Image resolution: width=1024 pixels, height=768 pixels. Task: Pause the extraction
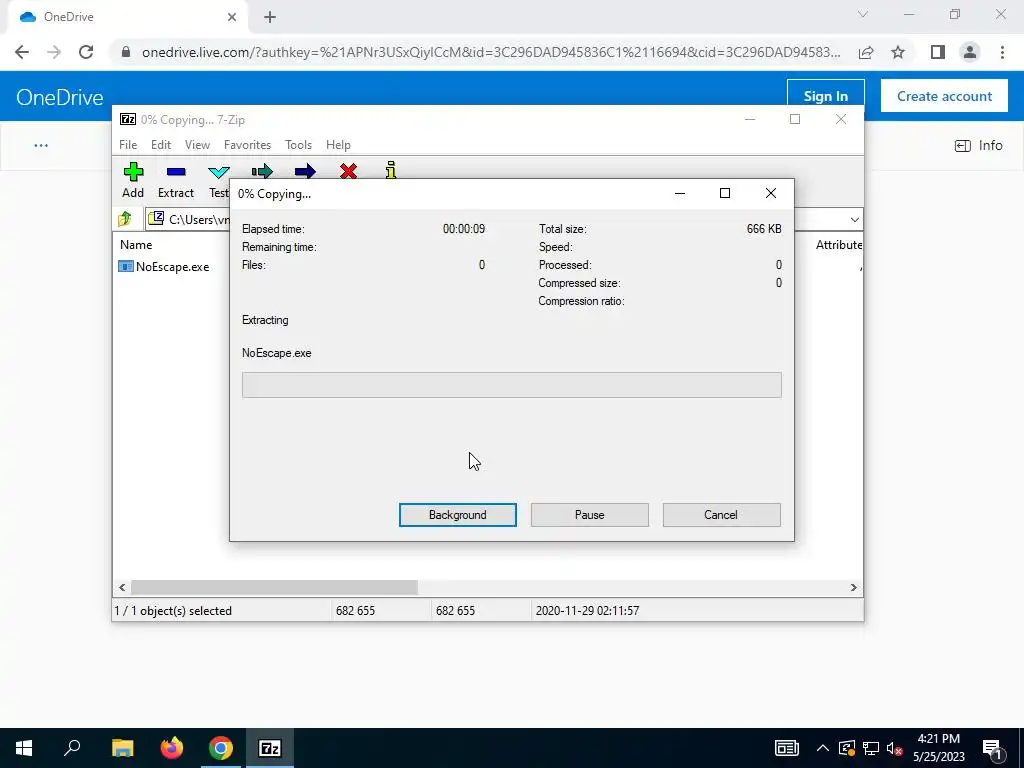tap(590, 515)
